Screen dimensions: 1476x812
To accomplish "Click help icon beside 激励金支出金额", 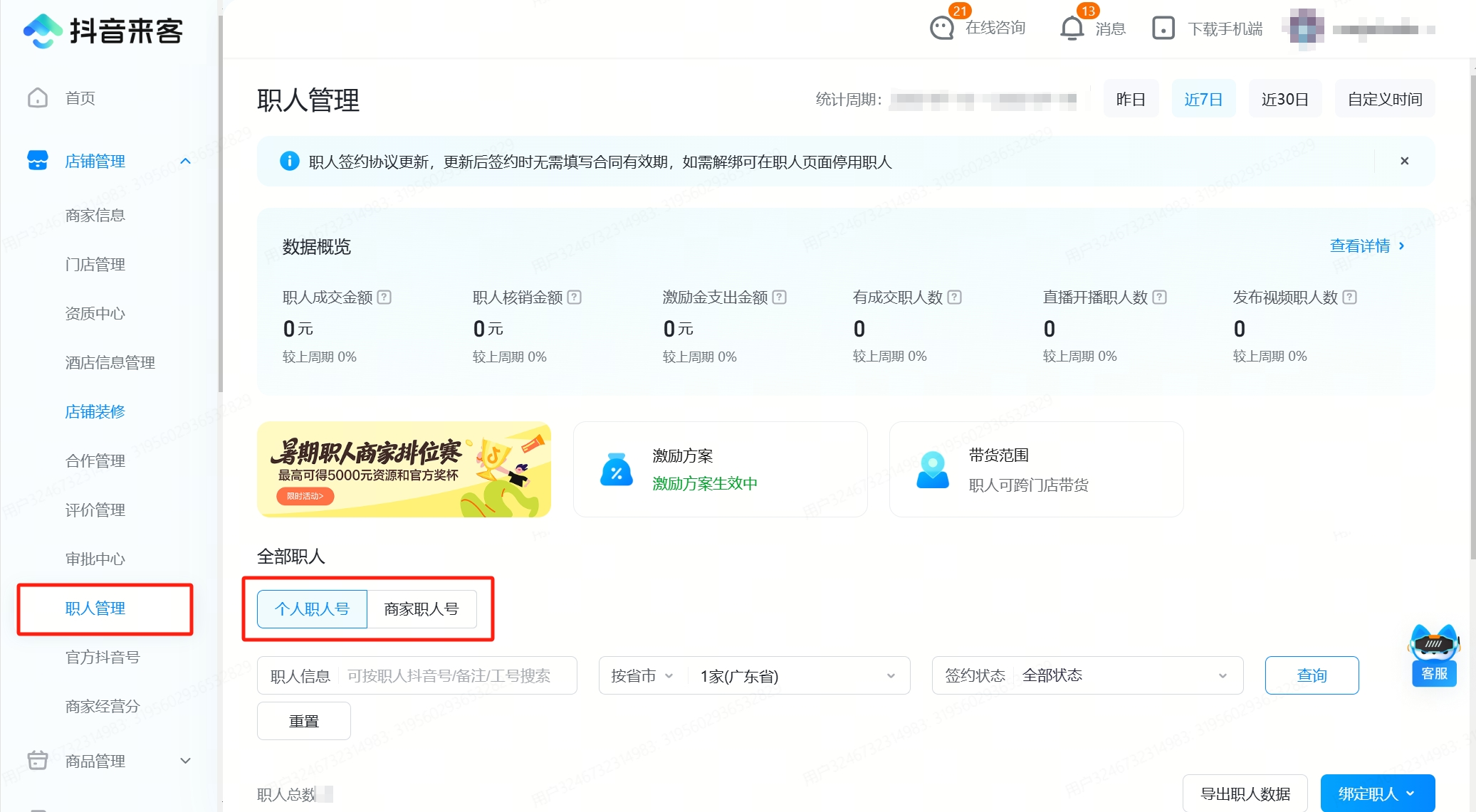I will coord(780,297).
